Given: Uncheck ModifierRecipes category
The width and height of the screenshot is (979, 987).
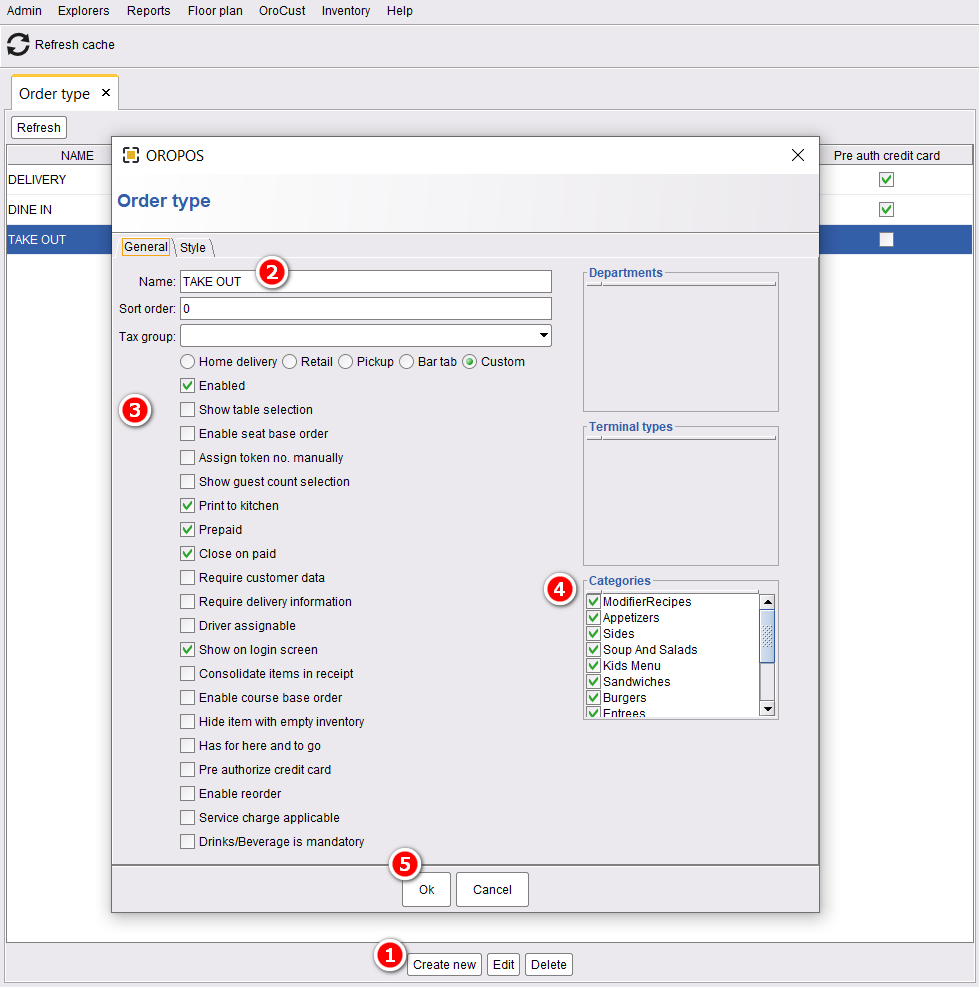Looking at the screenshot, I should point(593,602).
